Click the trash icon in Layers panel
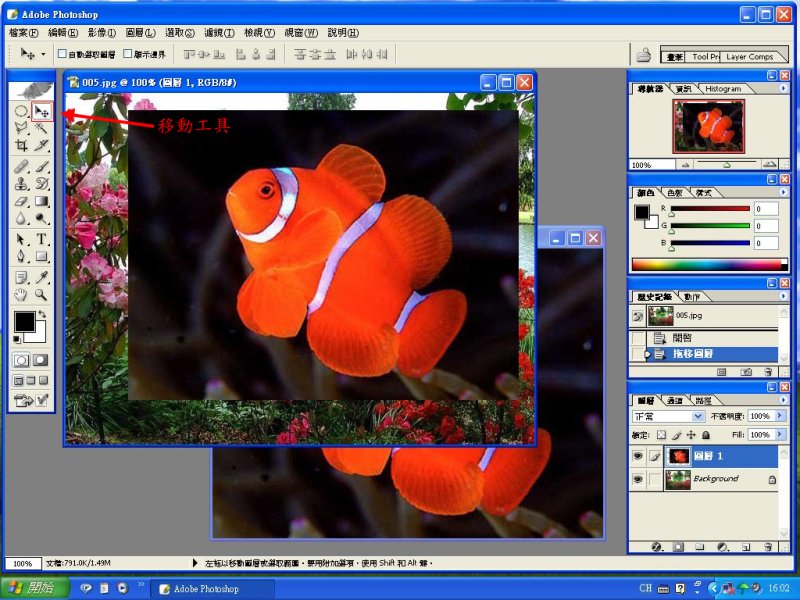The height and width of the screenshot is (600, 800). (x=768, y=547)
